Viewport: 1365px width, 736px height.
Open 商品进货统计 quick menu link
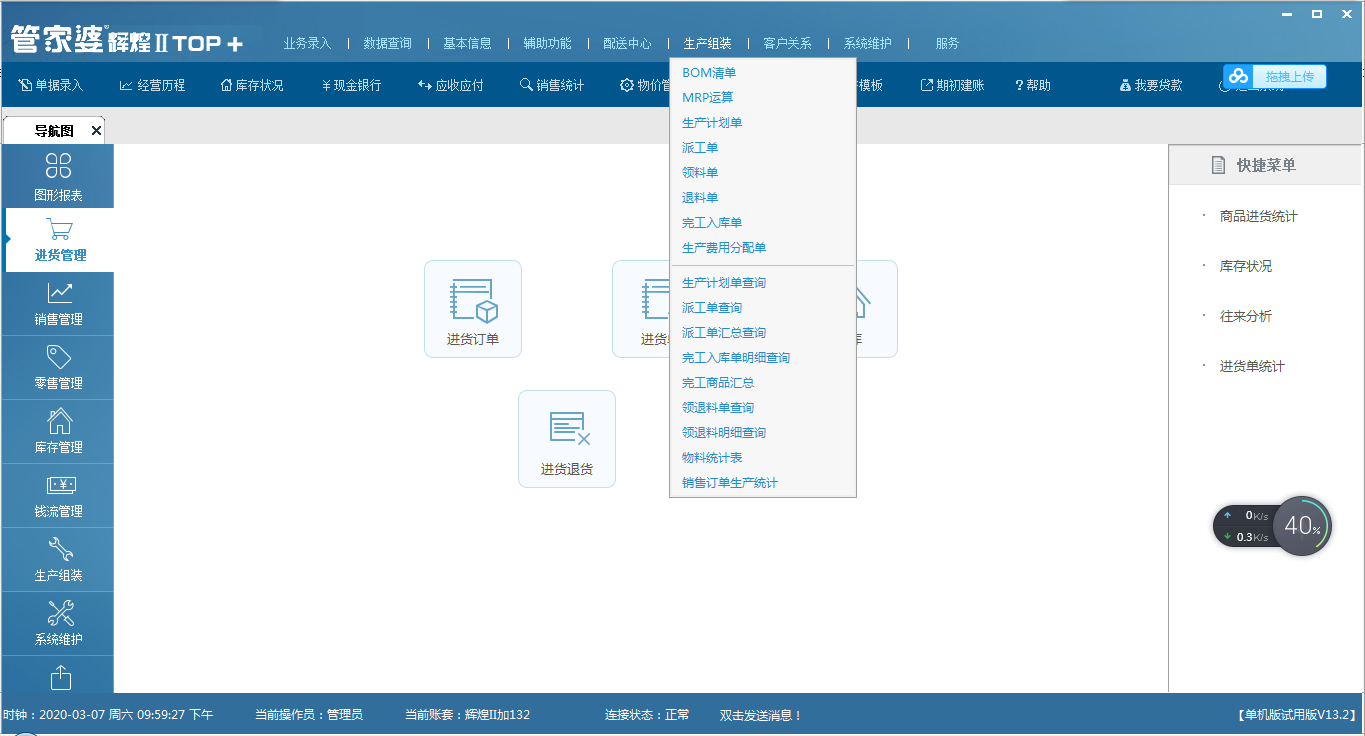[x=1258, y=217]
